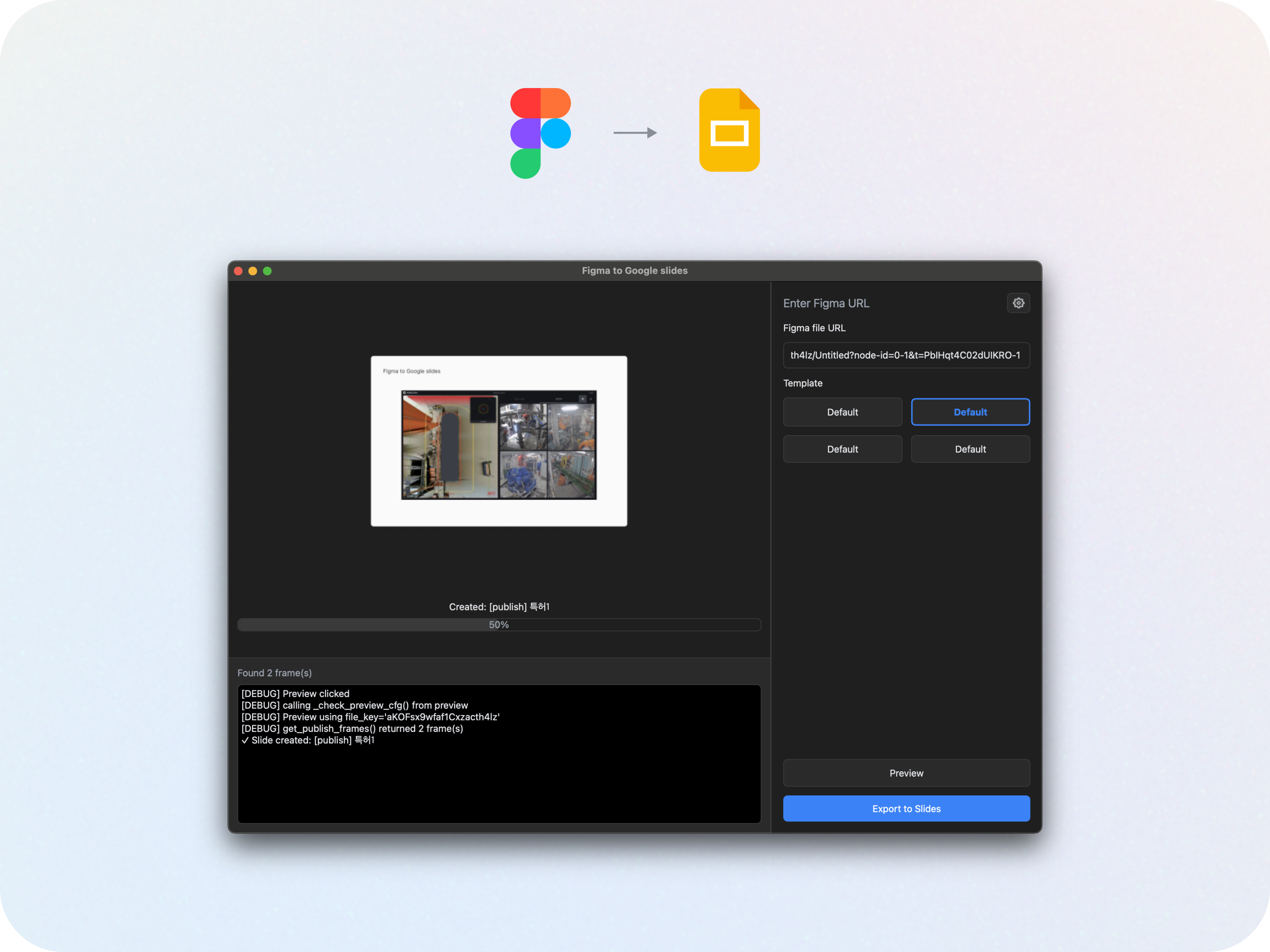Click the checkmark beside 'Slide created: [publish] 특허1'
The height and width of the screenshot is (952, 1270).
[x=246, y=740]
